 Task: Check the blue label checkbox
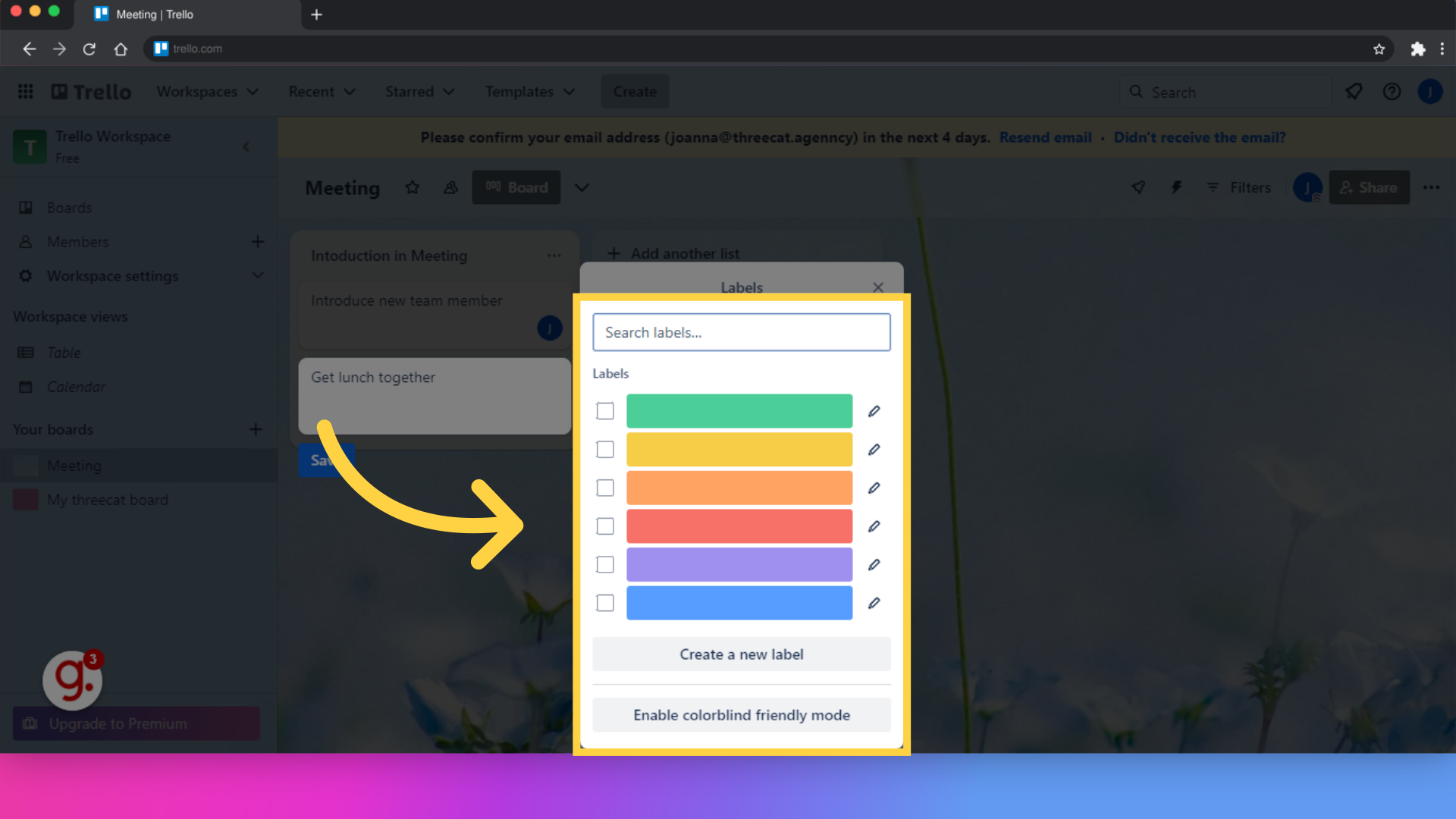tap(605, 603)
